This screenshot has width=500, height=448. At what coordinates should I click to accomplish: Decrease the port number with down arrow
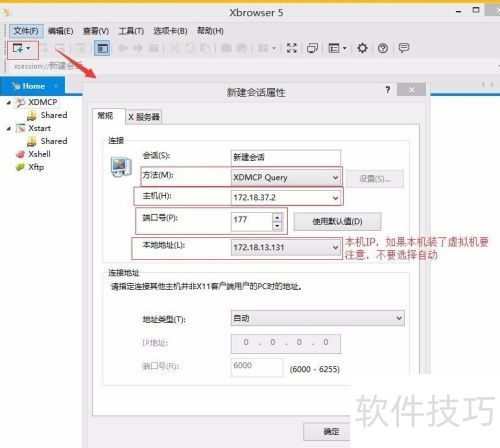277,226
